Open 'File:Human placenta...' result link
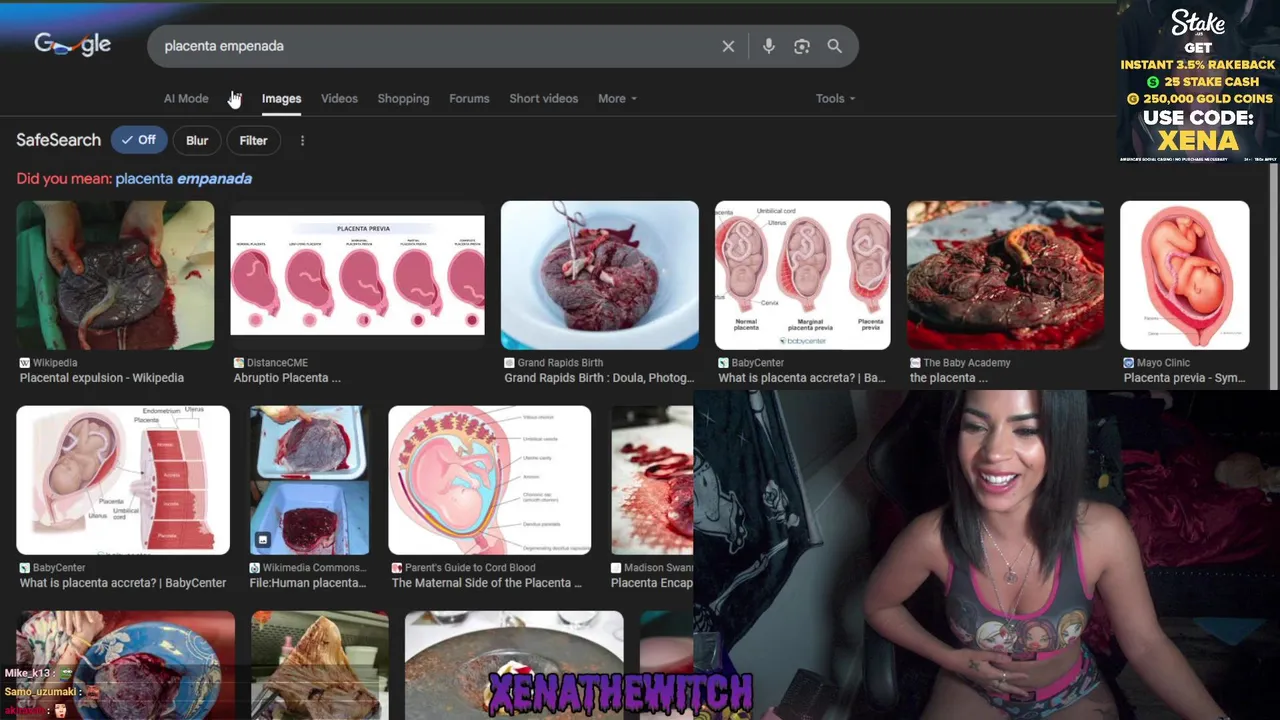Screen dimensions: 1280x720 [x=307, y=583]
